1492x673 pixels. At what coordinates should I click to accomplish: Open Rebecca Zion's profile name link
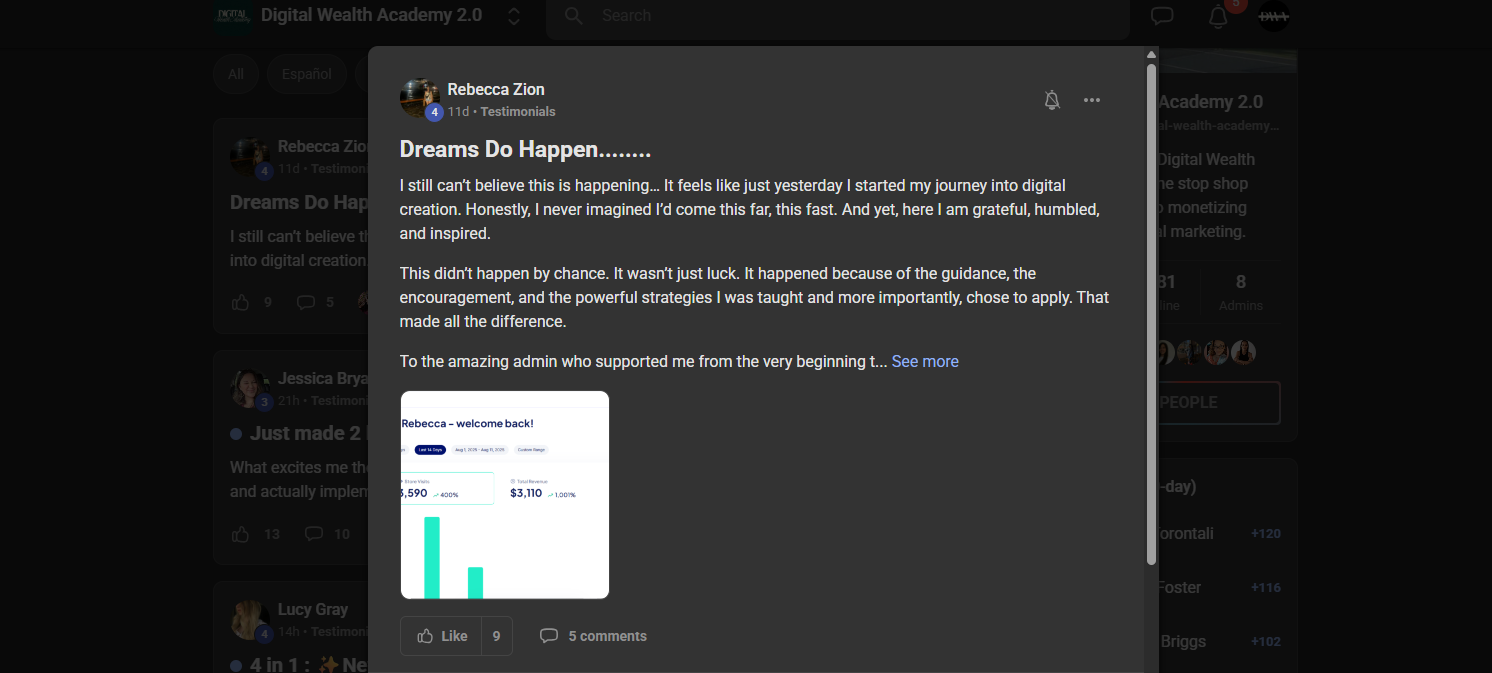point(496,89)
